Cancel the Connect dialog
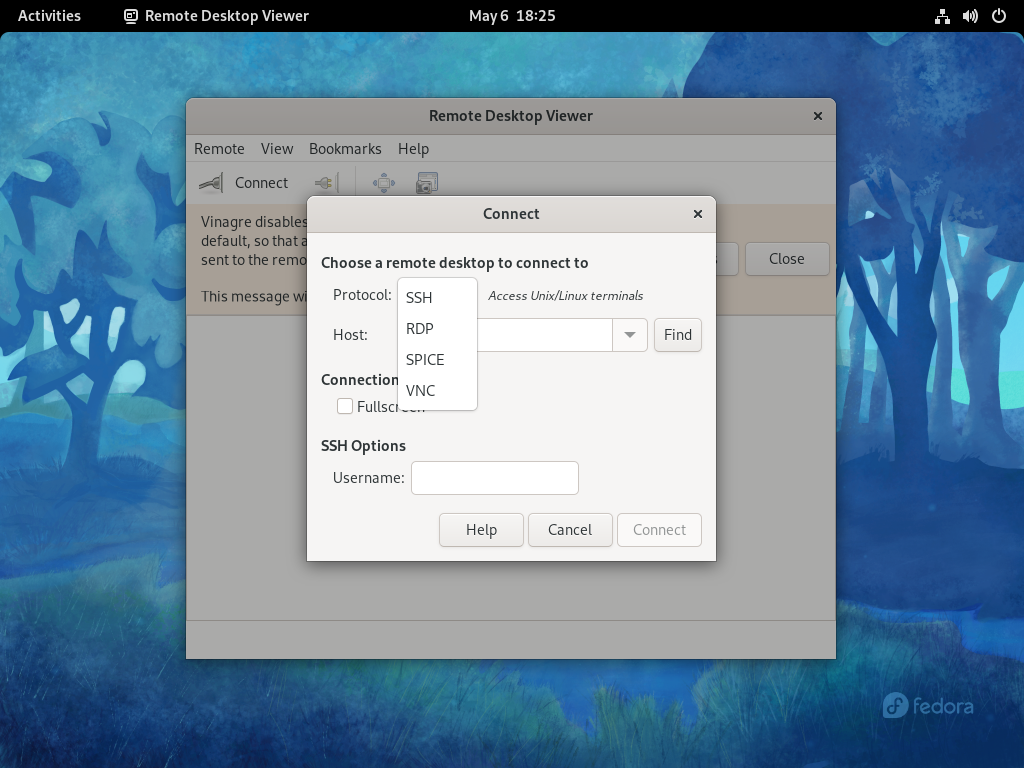This screenshot has width=1024, height=768. [x=570, y=530]
